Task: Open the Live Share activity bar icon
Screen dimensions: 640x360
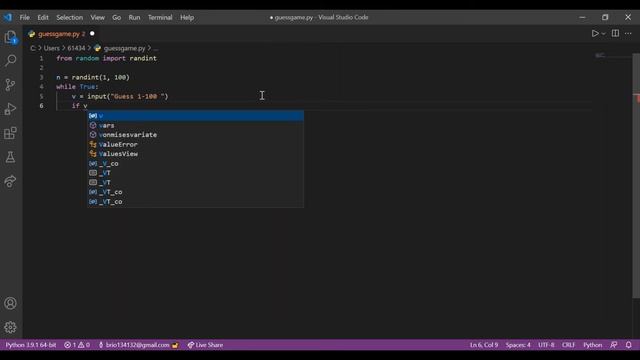Action: 11,181
